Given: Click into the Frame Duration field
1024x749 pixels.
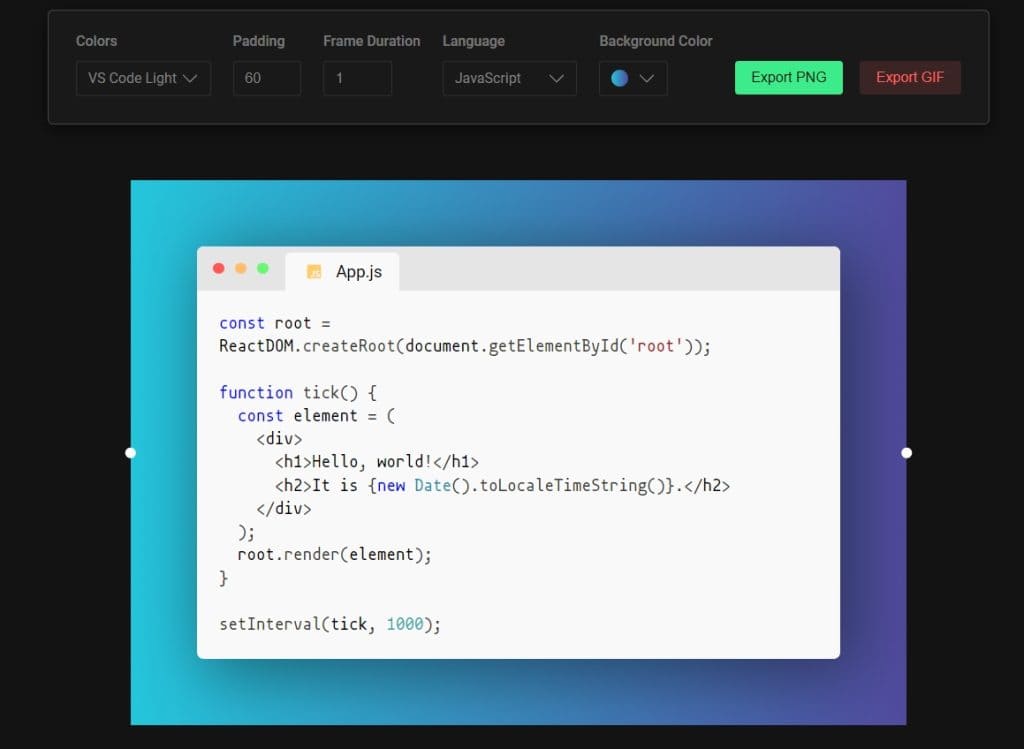Looking at the screenshot, I should (x=357, y=78).
